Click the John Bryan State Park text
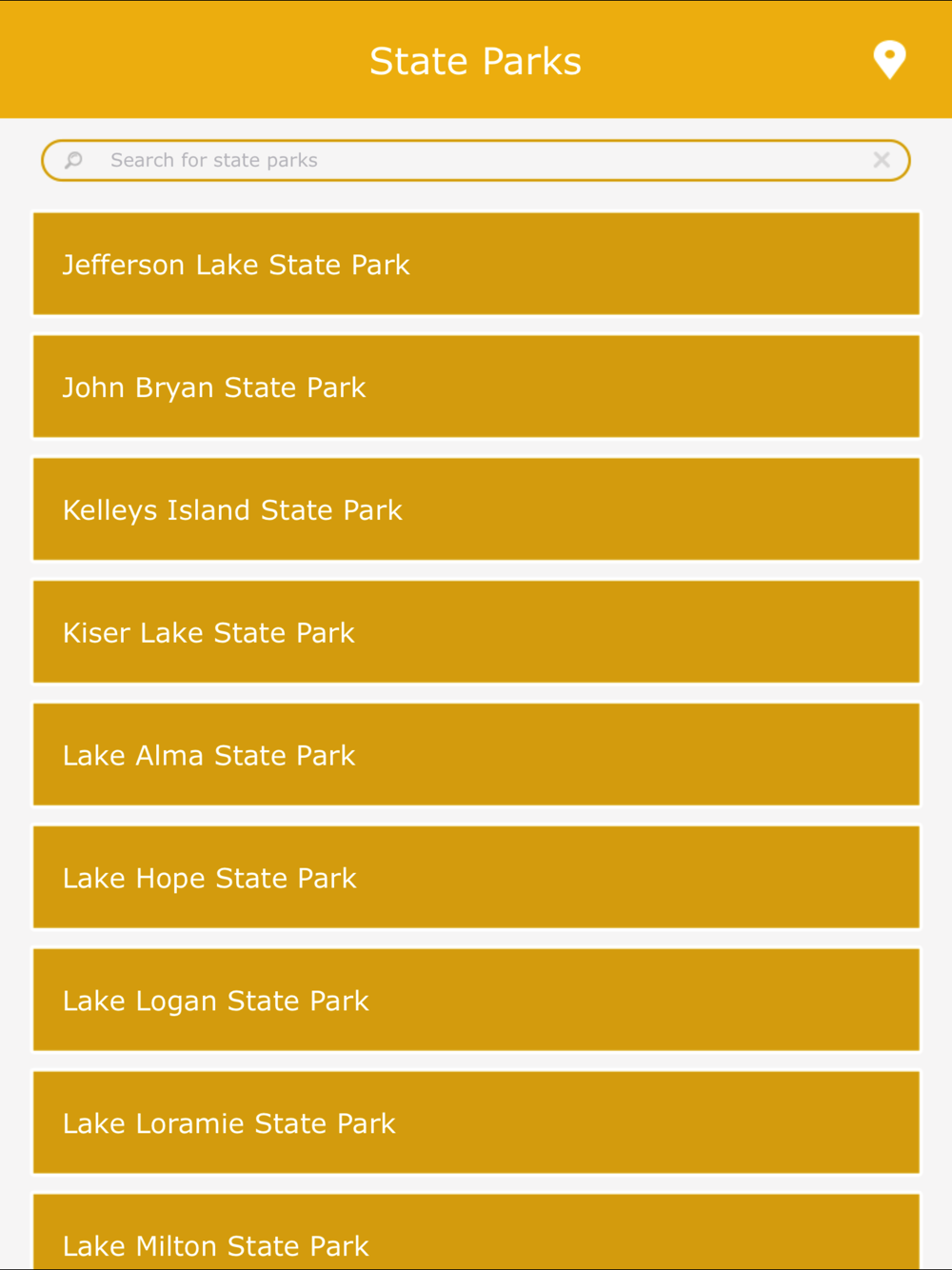 coord(214,387)
